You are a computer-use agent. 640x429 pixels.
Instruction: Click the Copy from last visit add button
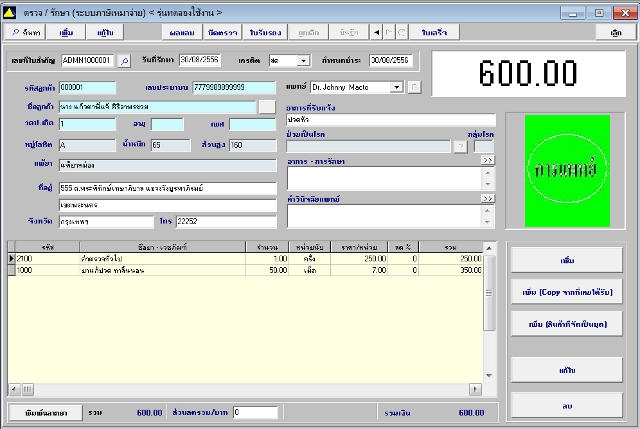pos(567,293)
